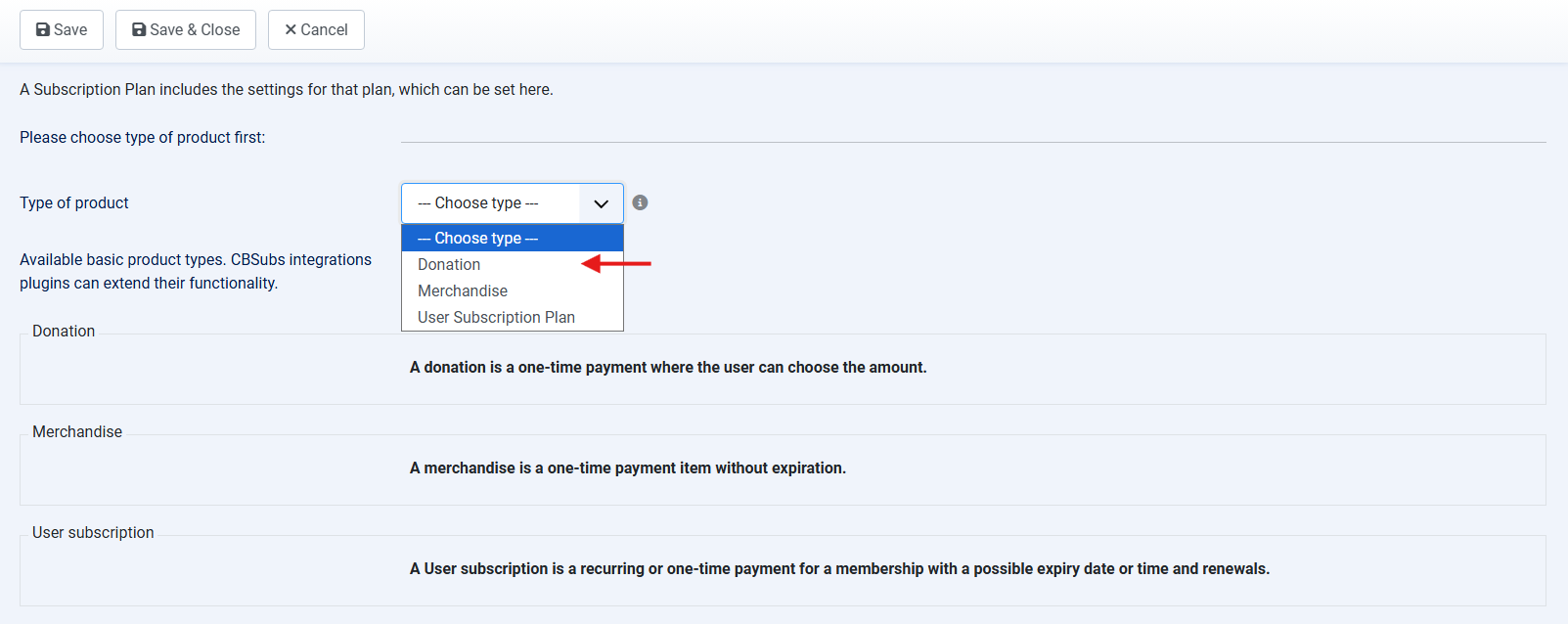1568x624 pixels.
Task: Click the floppy disk icon on Save & Close
Action: click(139, 30)
